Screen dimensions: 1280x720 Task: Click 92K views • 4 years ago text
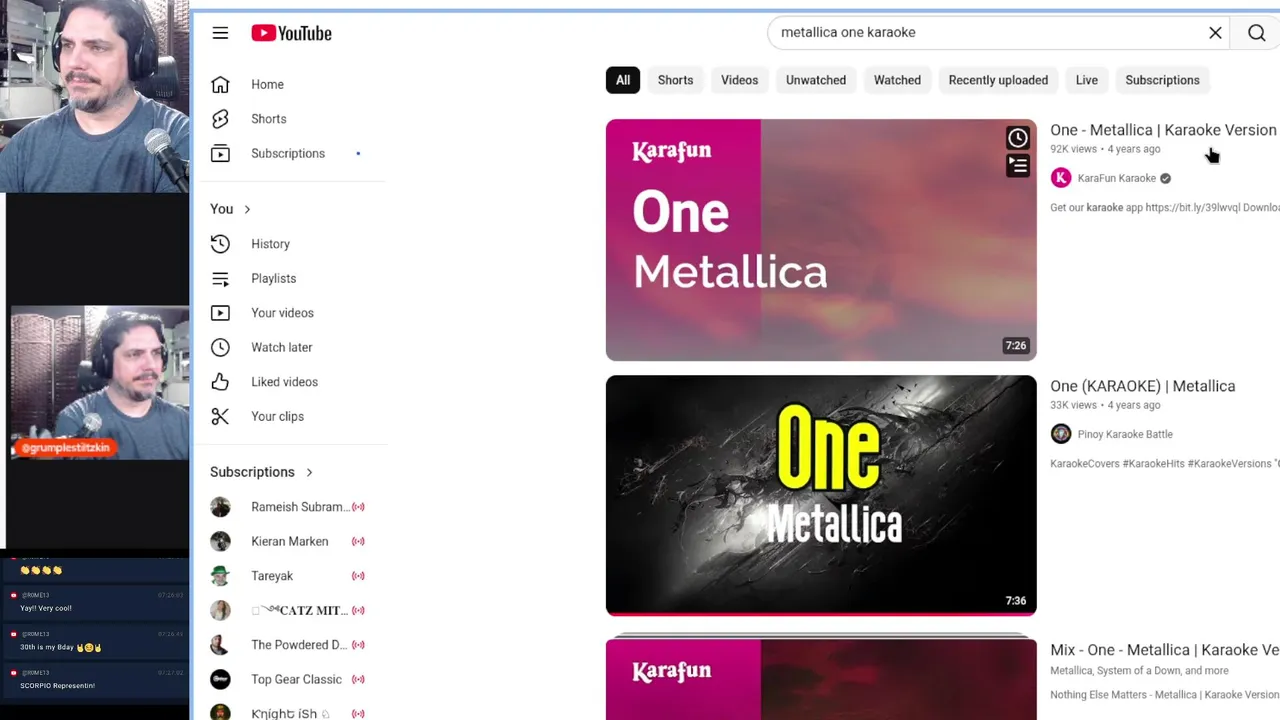pyautogui.click(x=1105, y=149)
